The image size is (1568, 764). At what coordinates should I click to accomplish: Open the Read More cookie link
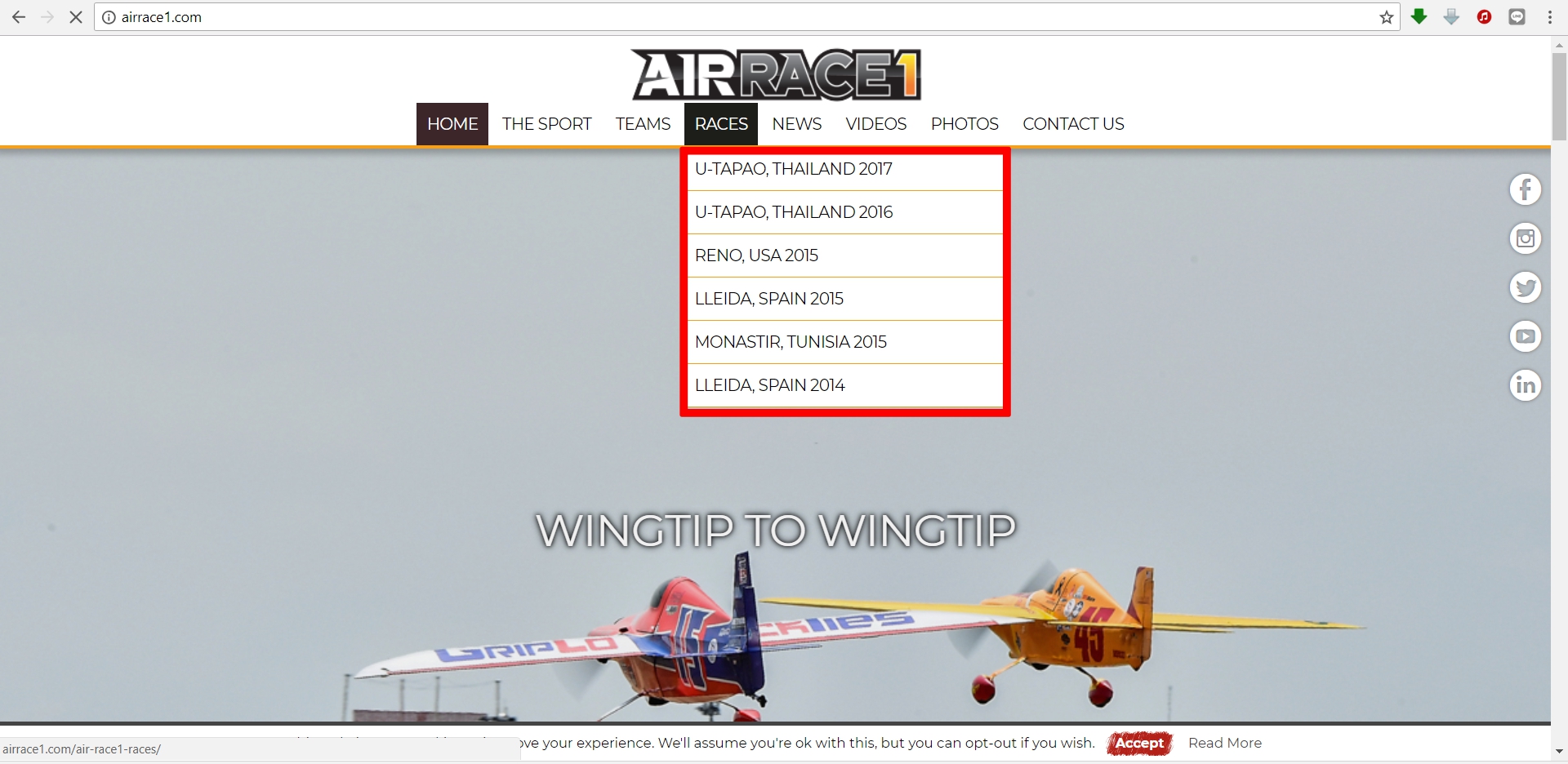(x=1224, y=743)
